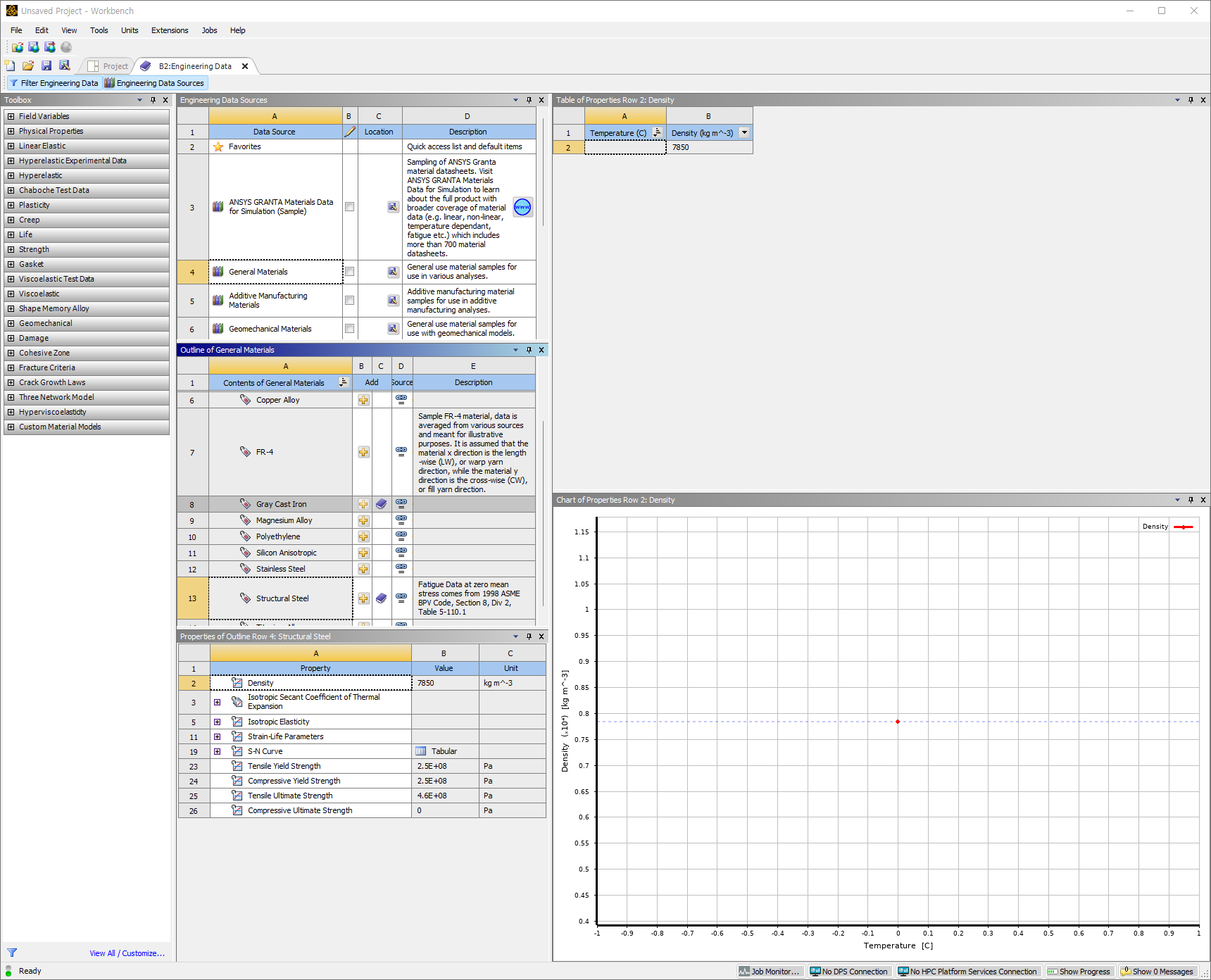Image resolution: width=1211 pixels, height=980 pixels.
Task: Browse location icon for General Materials
Action: coord(394,272)
